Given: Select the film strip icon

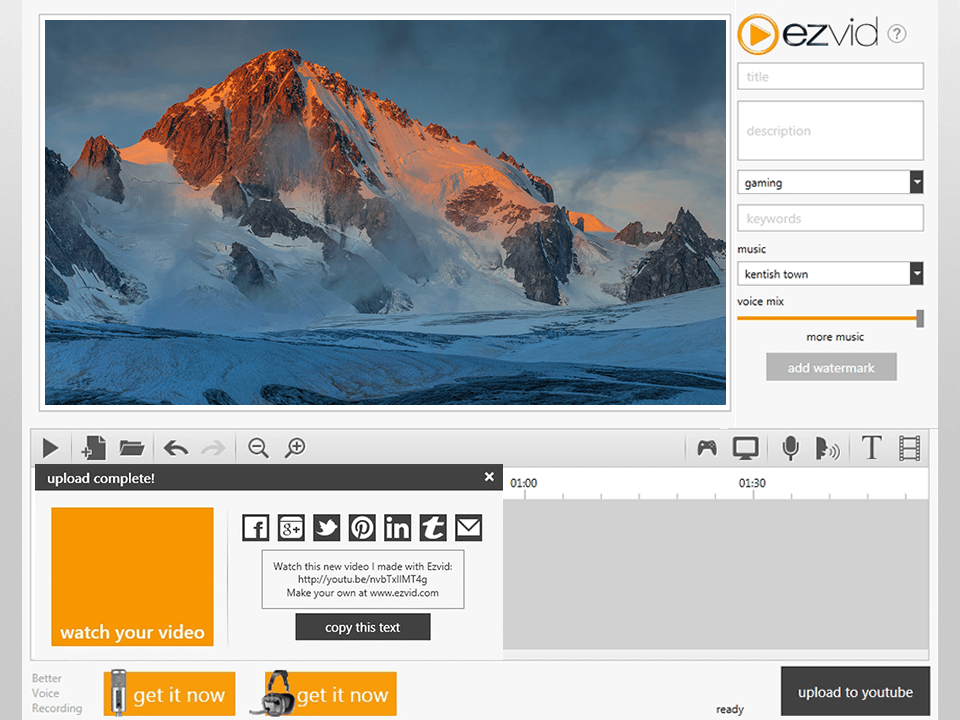Looking at the screenshot, I should (x=912, y=448).
